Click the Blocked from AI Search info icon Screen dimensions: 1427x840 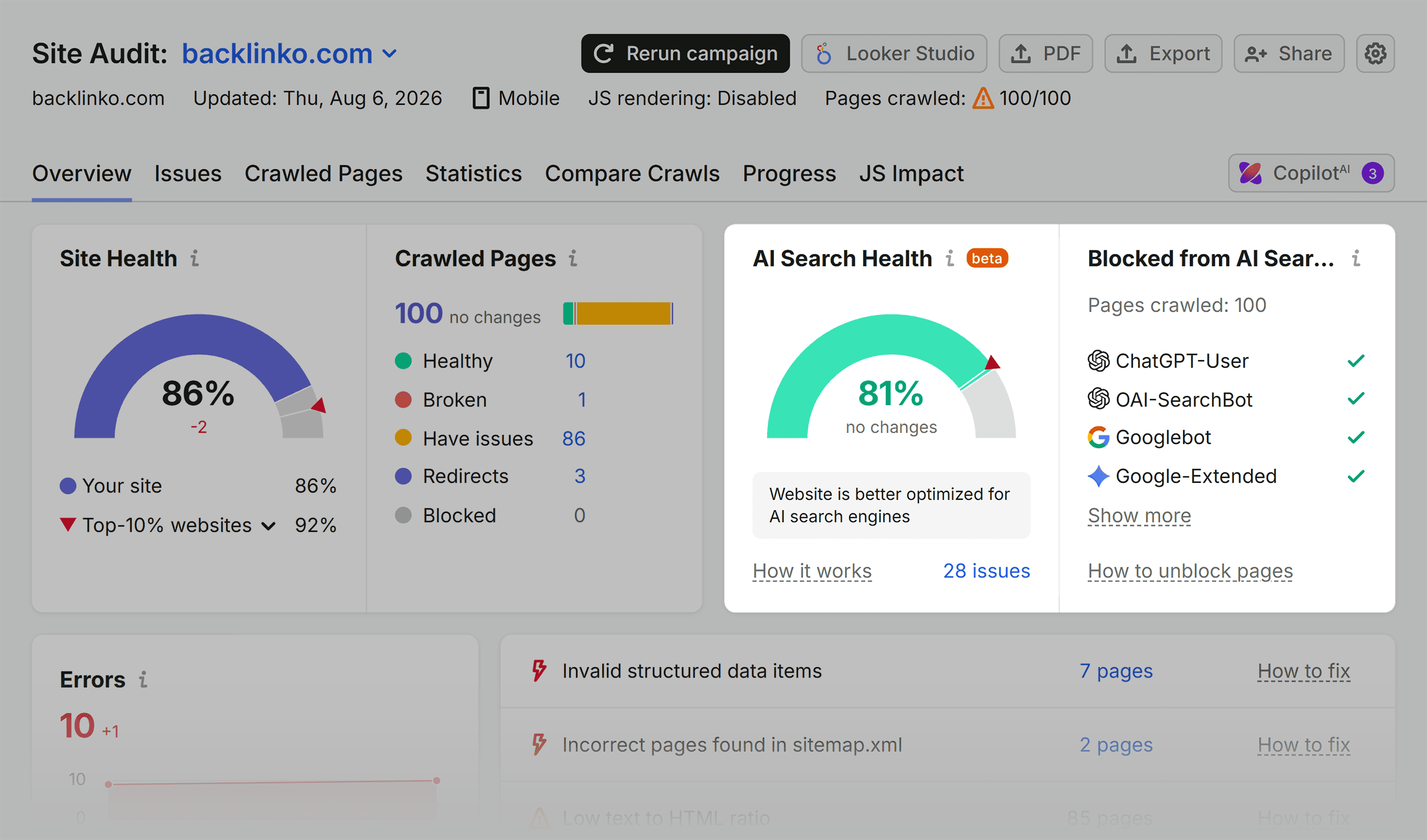(x=1356, y=259)
